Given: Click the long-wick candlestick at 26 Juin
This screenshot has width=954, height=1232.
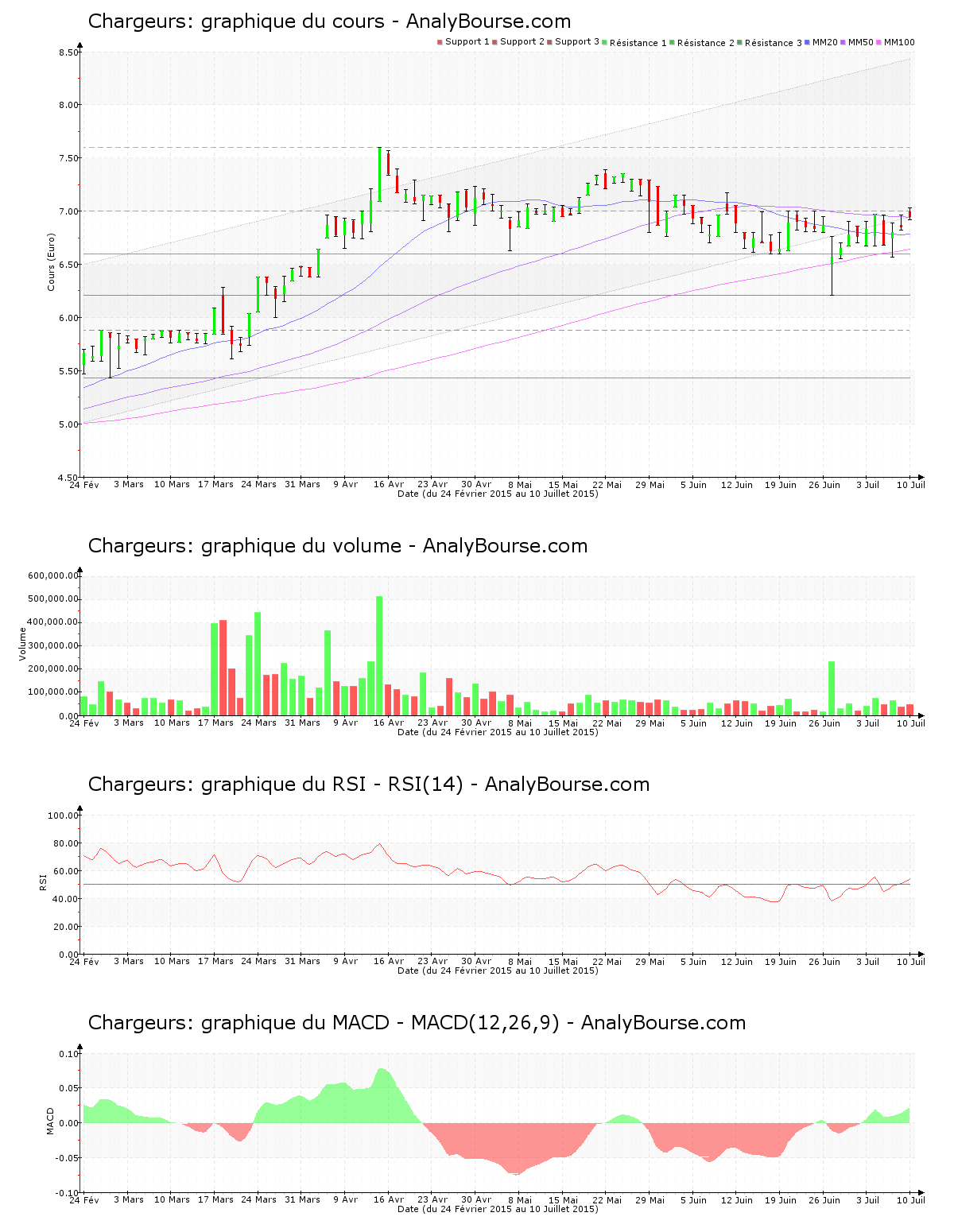Looking at the screenshot, I should tap(832, 265).
